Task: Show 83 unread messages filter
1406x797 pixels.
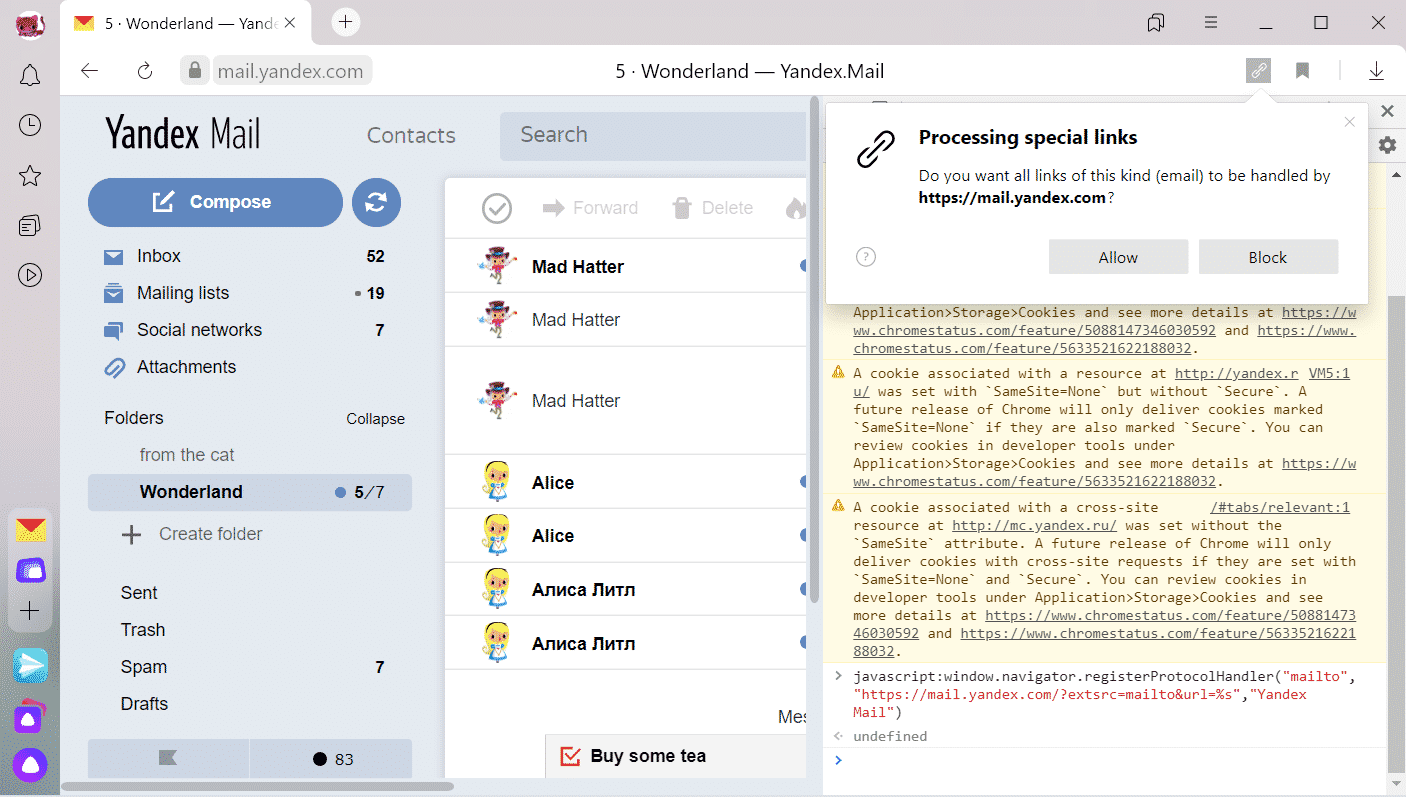Action: click(x=331, y=758)
